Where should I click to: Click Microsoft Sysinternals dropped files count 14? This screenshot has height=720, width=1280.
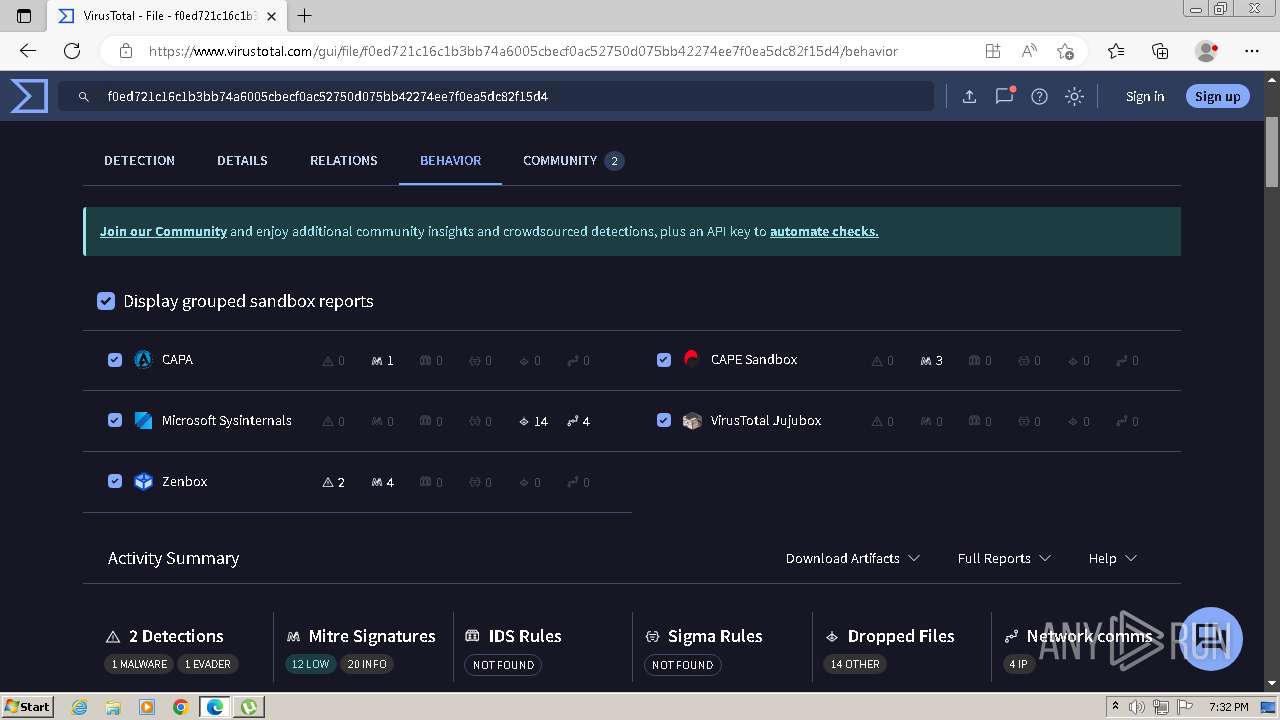(533, 421)
